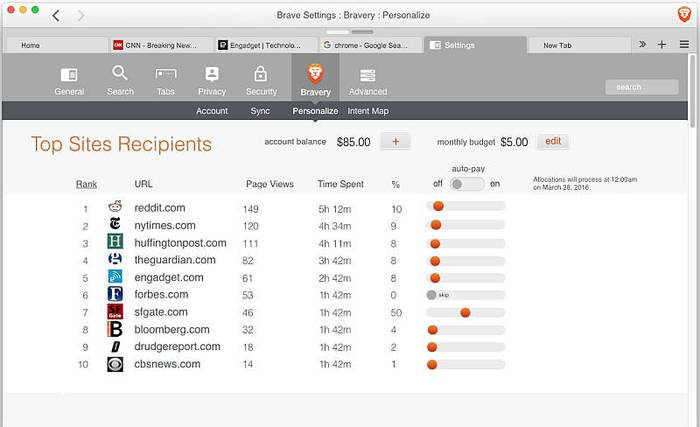Click the settings search field
Screen dimensions: 700x427
pos(642,87)
